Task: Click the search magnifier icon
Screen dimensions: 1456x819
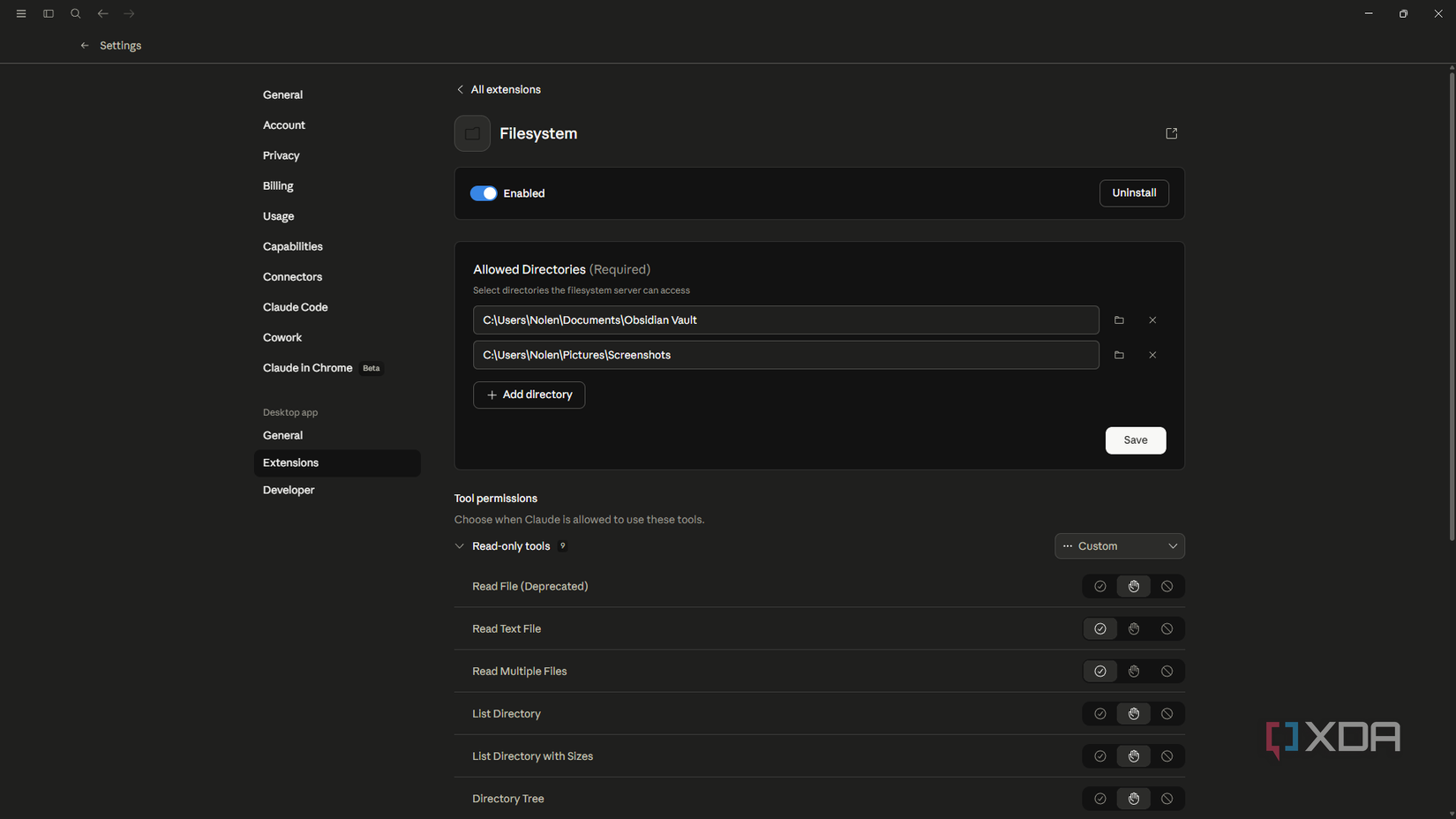Action: click(76, 14)
